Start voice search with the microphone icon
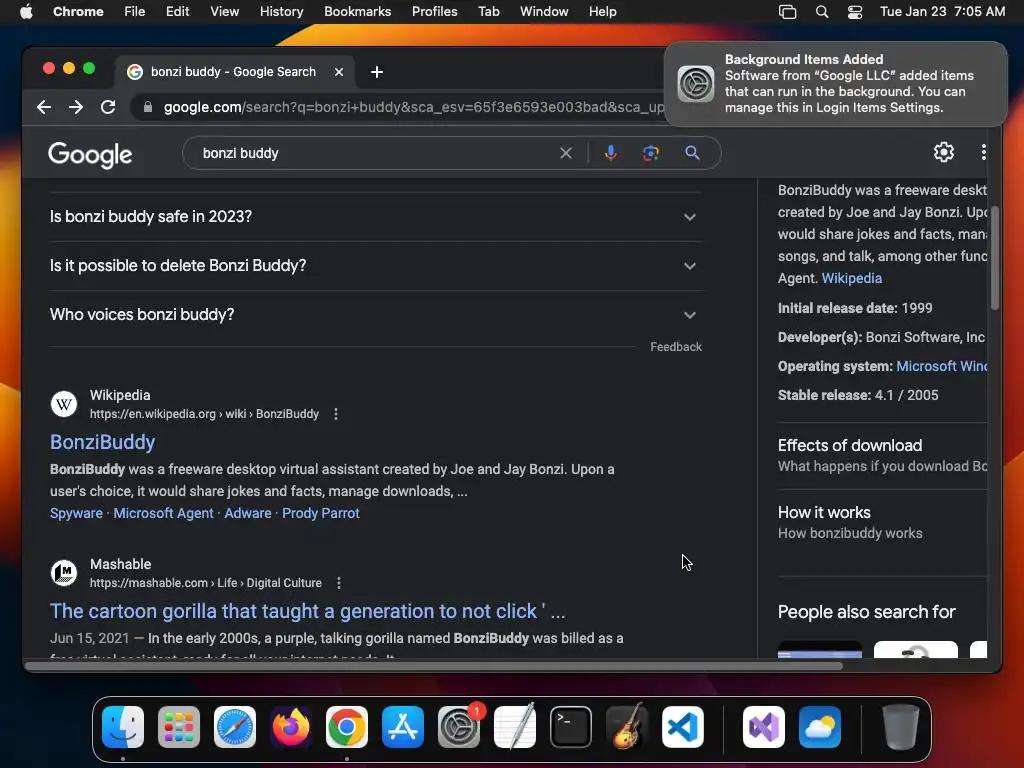Screen dimensions: 1024x768 tap(611, 153)
